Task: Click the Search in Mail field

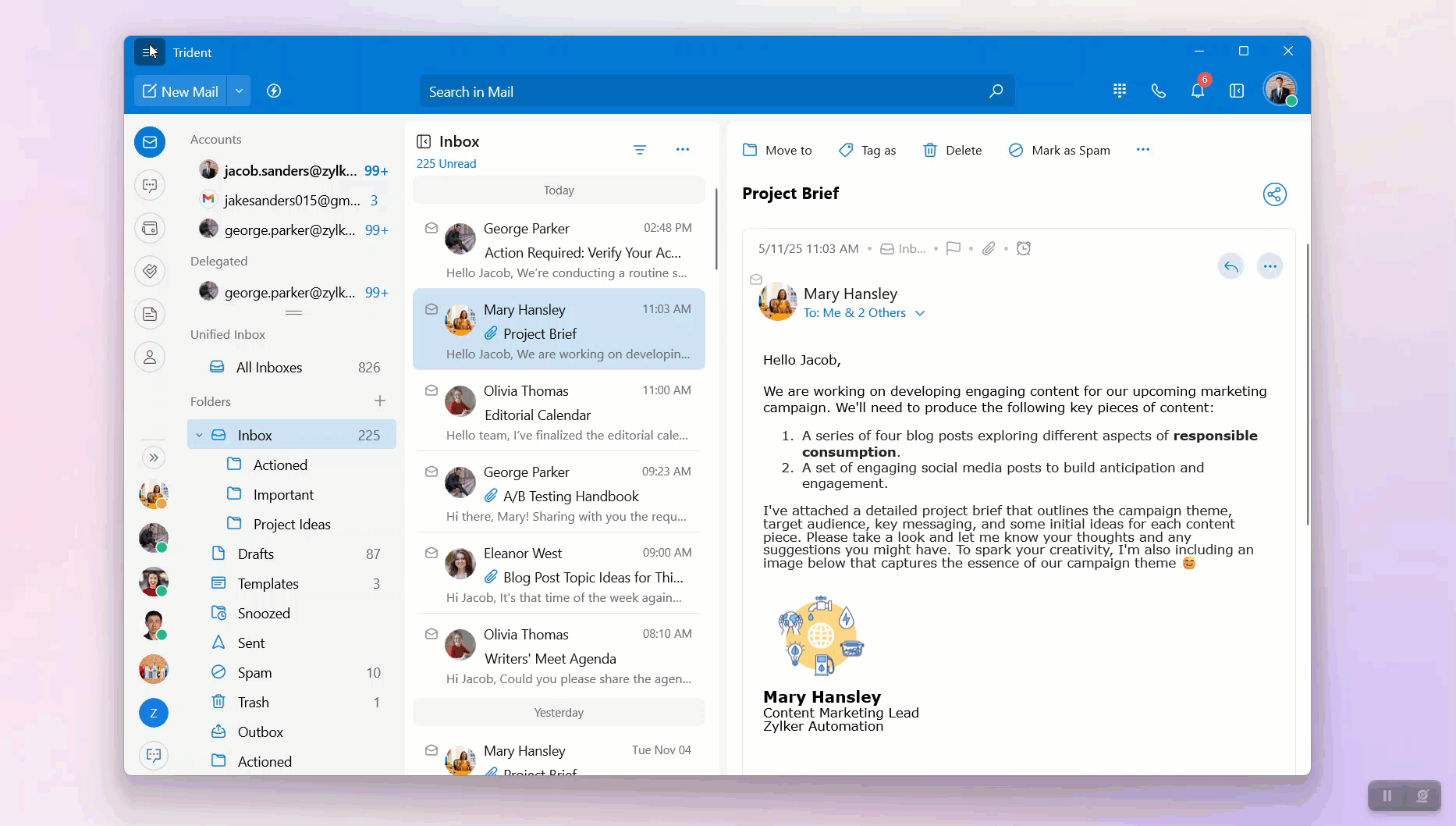Action: click(x=717, y=91)
